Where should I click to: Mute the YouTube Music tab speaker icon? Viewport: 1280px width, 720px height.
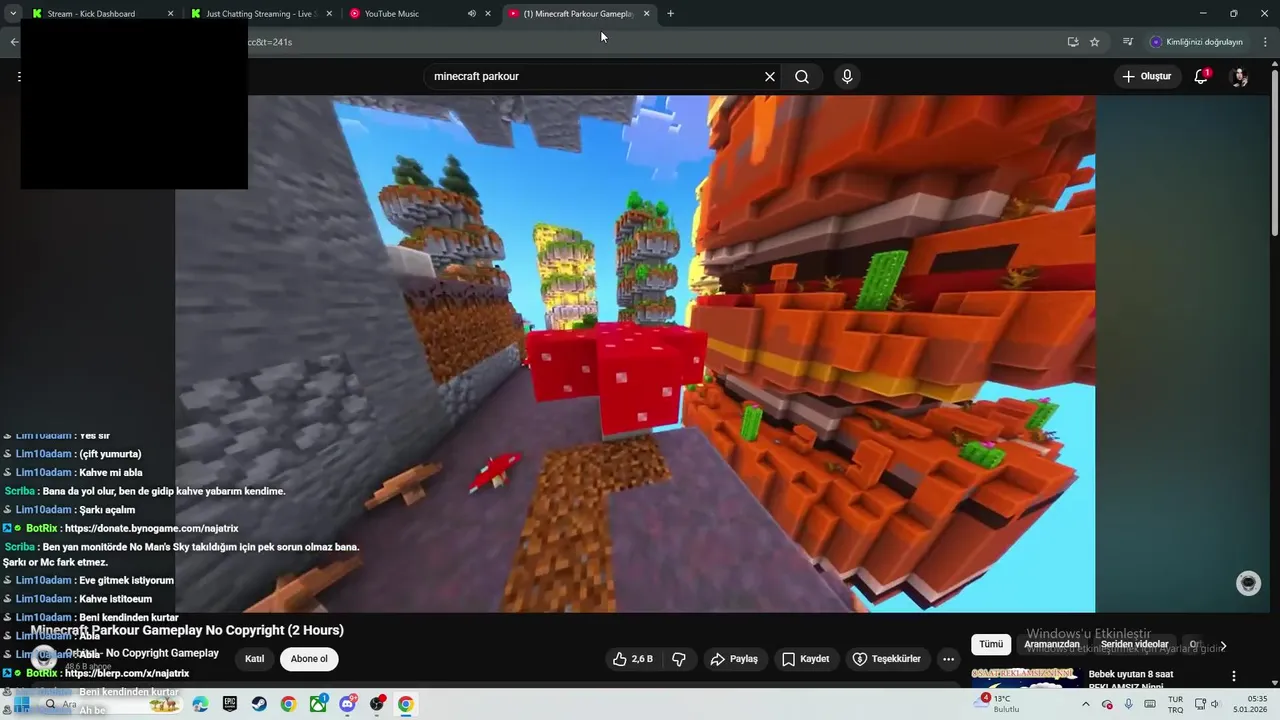(x=471, y=14)
